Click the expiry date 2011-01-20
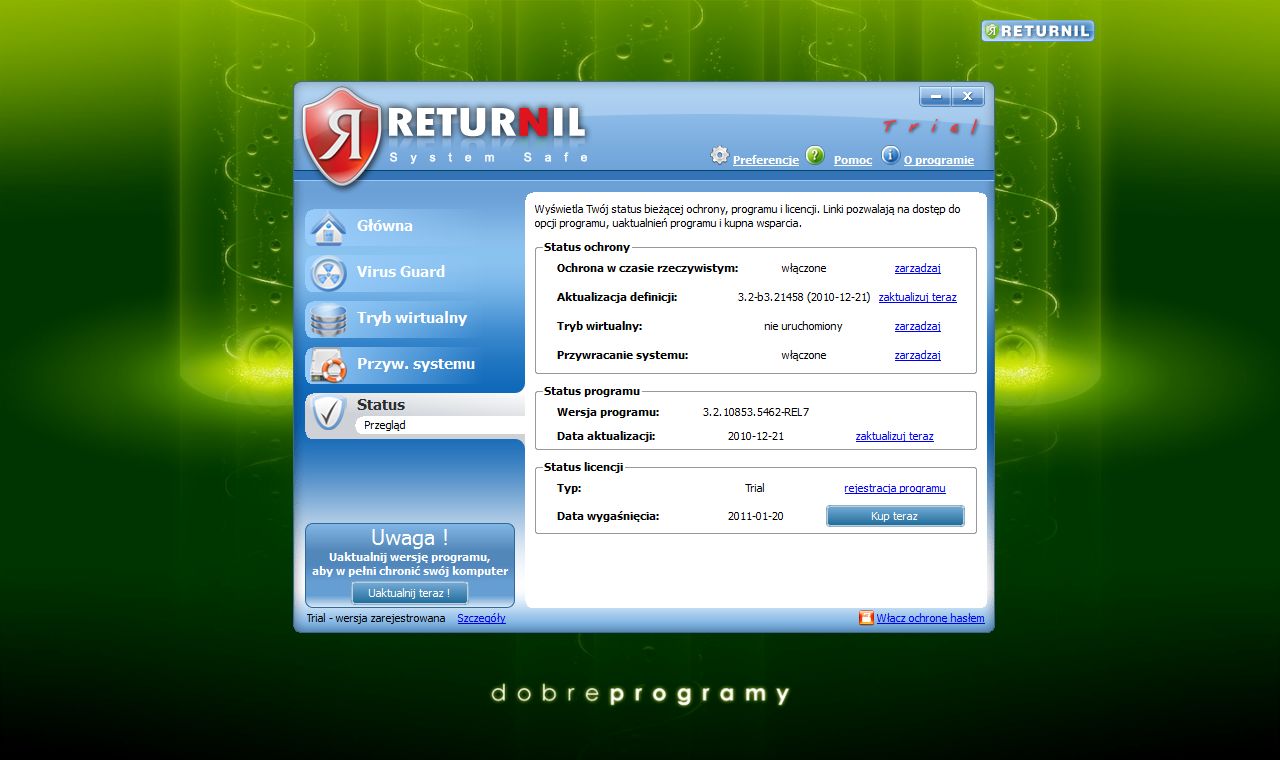 pyautogui.click(x=755, y=516)
